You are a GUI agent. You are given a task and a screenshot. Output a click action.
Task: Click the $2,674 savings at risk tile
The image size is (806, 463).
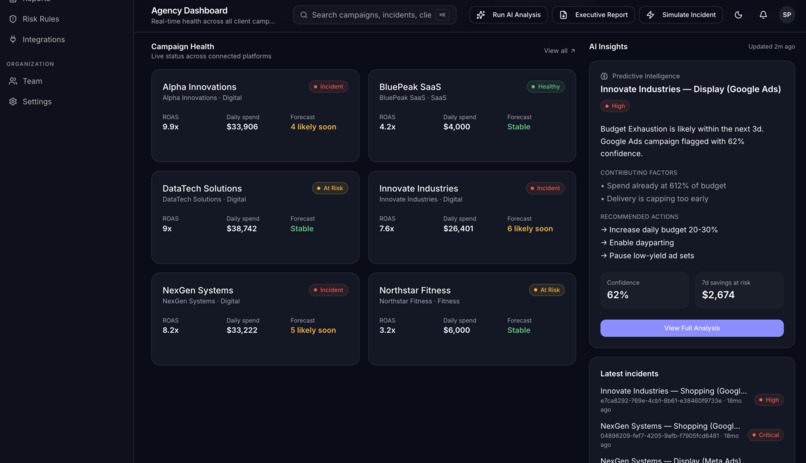740,290
